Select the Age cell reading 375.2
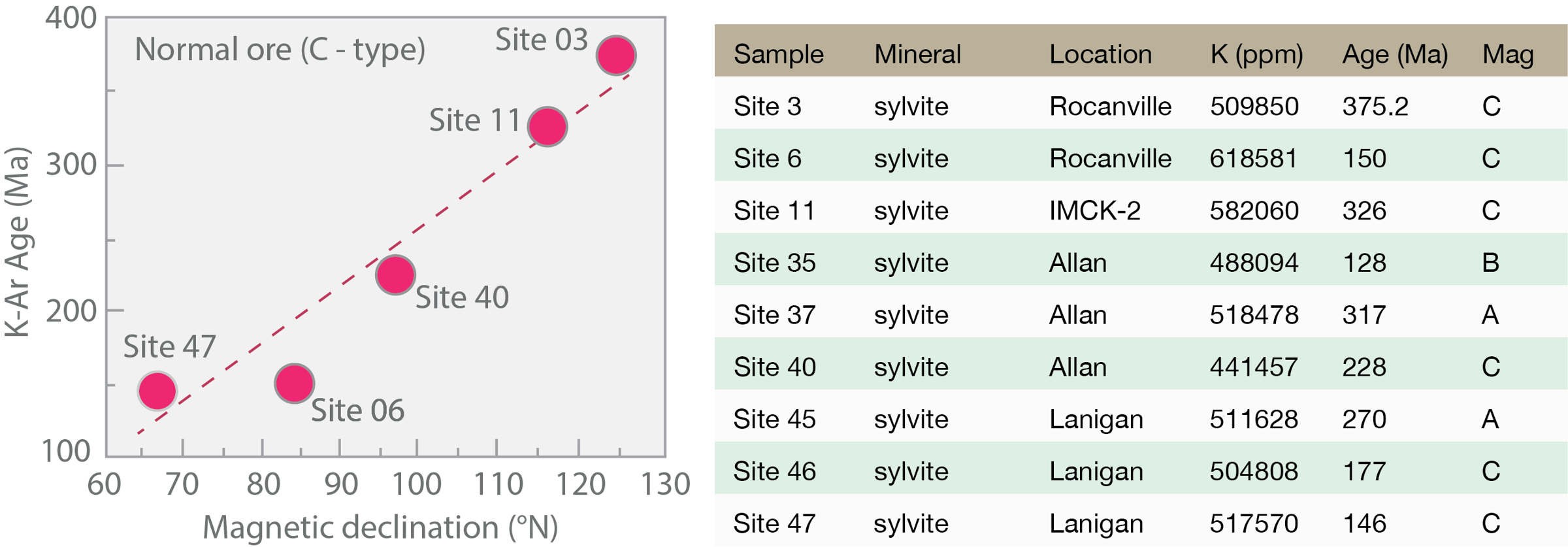 click(1375, 107)
